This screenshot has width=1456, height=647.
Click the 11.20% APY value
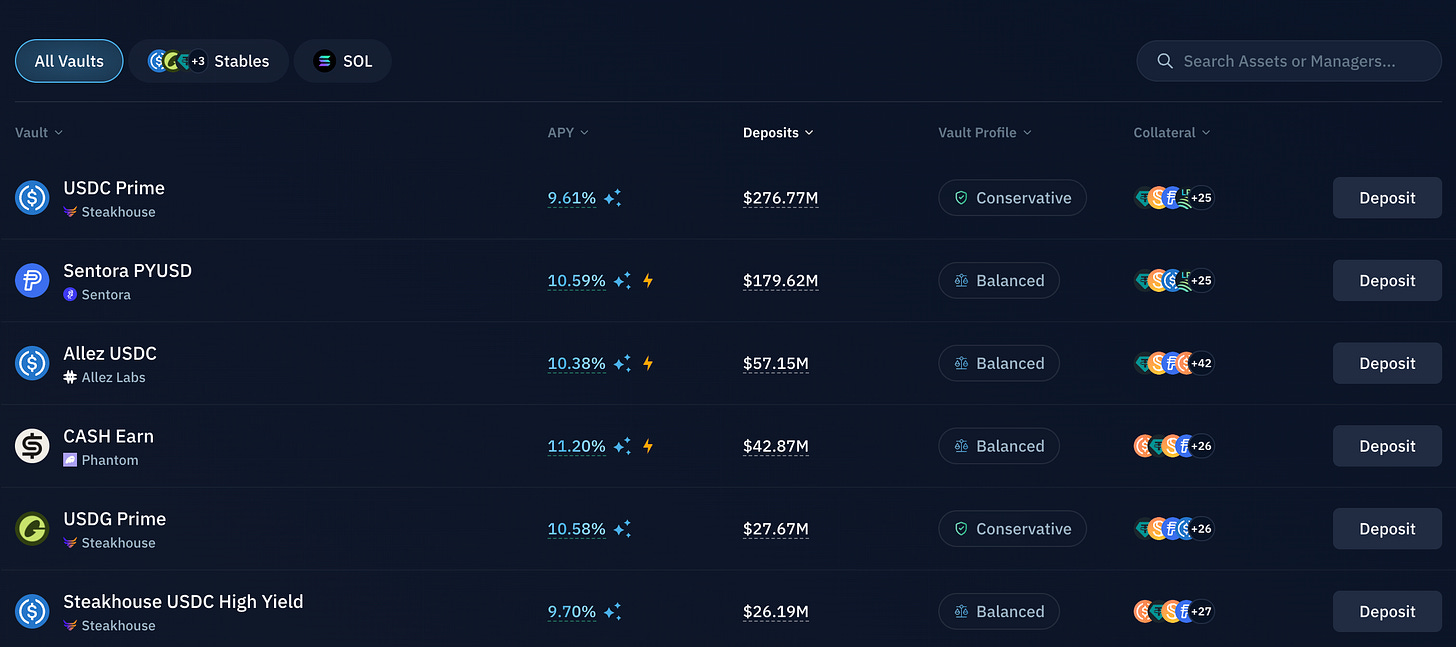click(x=577, y=446)
